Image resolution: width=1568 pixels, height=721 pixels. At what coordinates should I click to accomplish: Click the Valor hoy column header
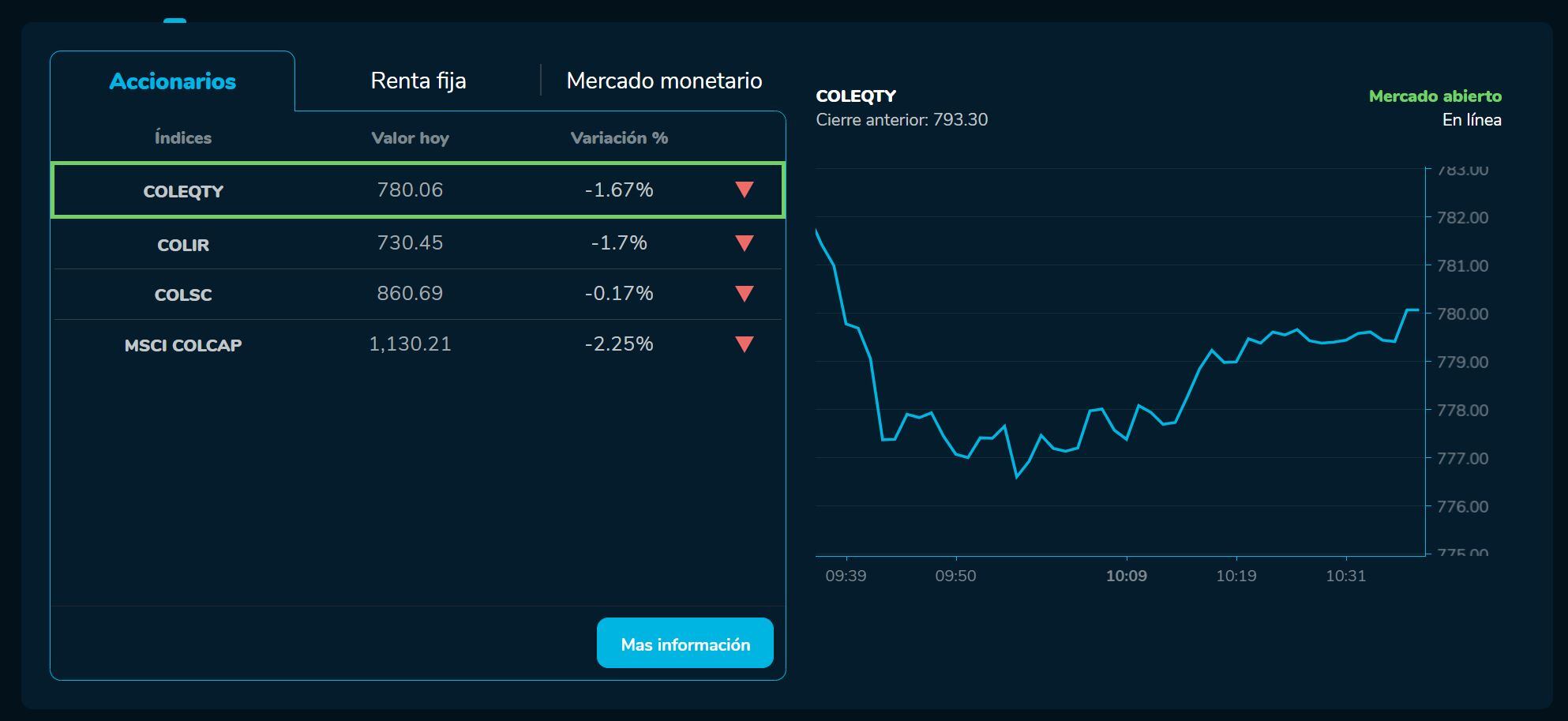tap(410, 137)
